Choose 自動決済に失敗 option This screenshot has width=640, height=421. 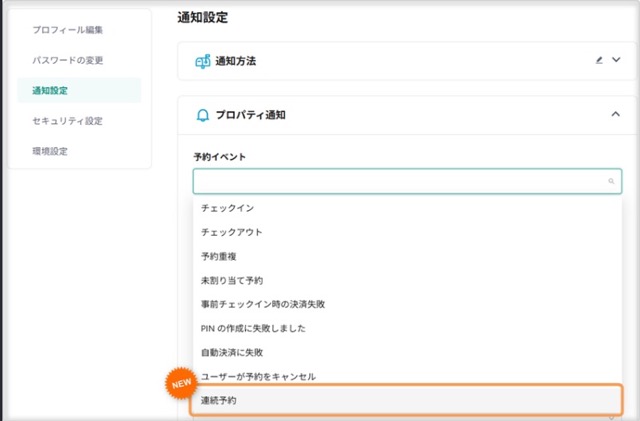click(x=407, y=352)
